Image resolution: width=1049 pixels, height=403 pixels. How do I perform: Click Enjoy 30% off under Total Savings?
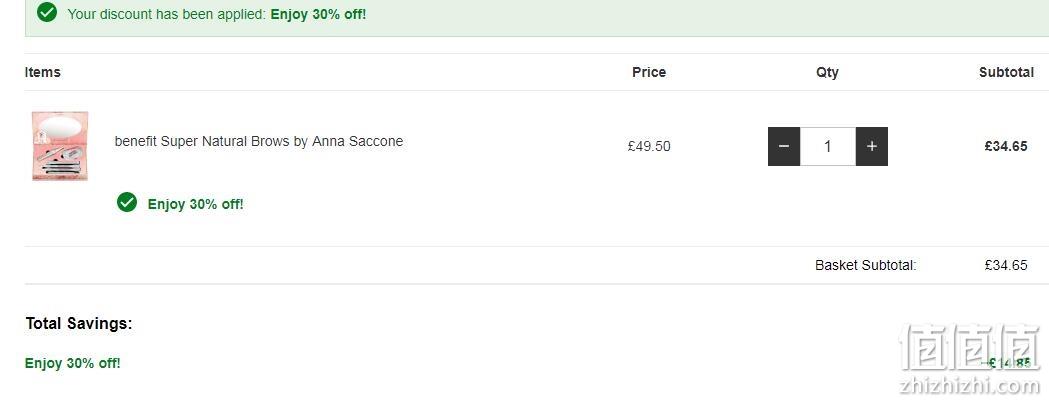coord(73,364)
